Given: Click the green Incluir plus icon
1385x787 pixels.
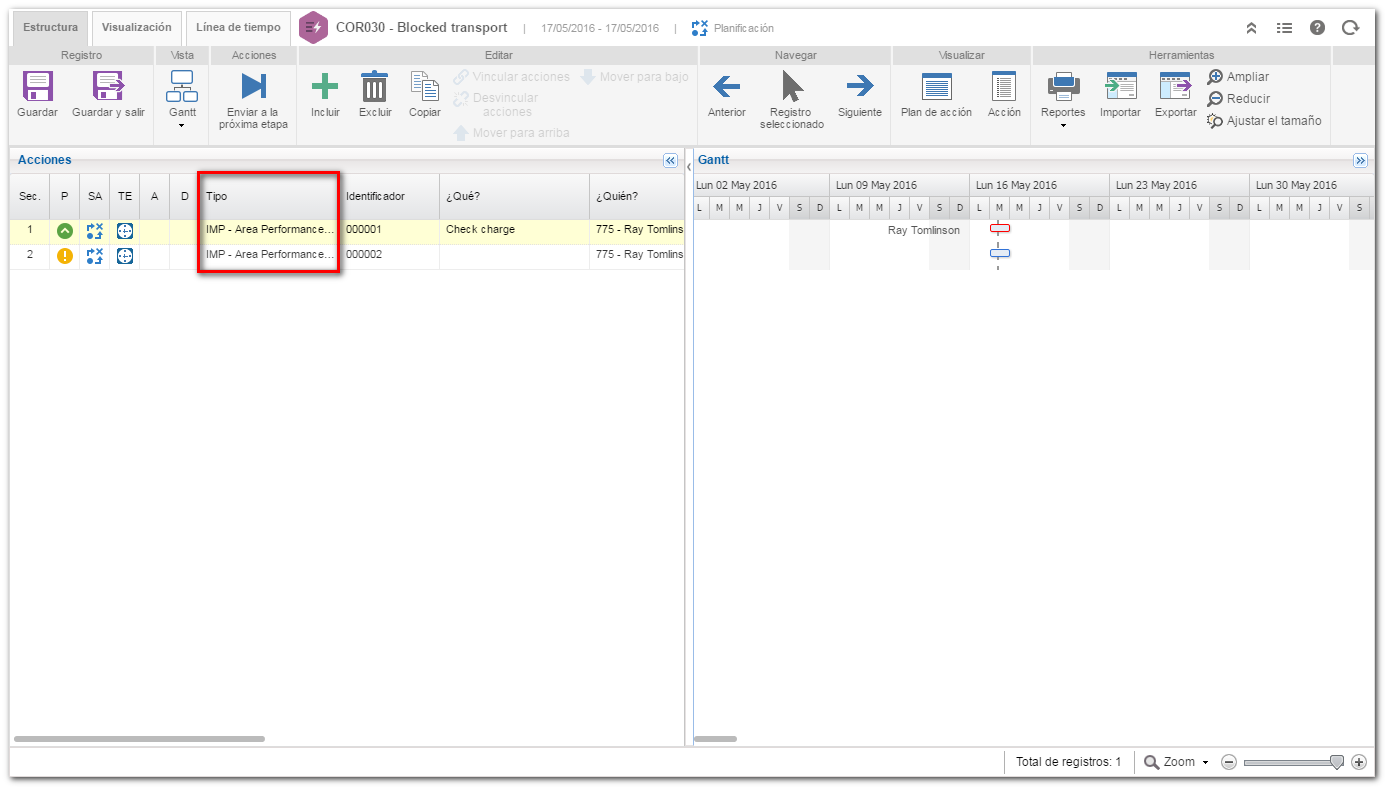Looking at the screenshot, I should pos(325,86).
